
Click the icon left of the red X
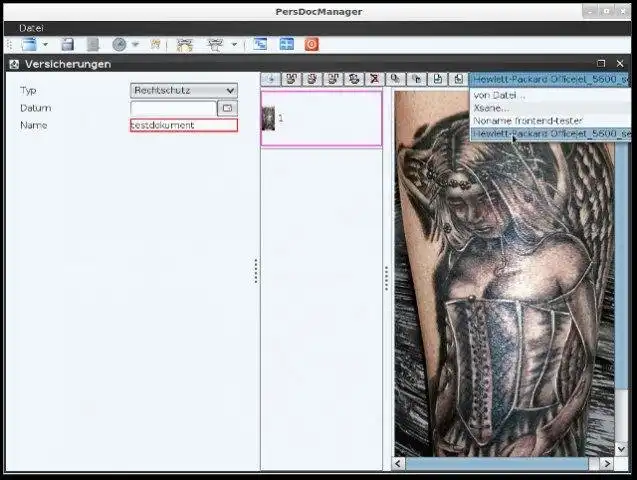(354, 79)
